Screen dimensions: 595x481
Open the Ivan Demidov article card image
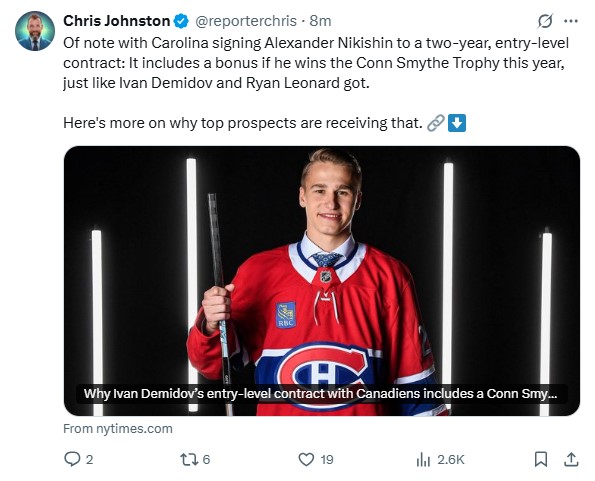click(321, 281)
